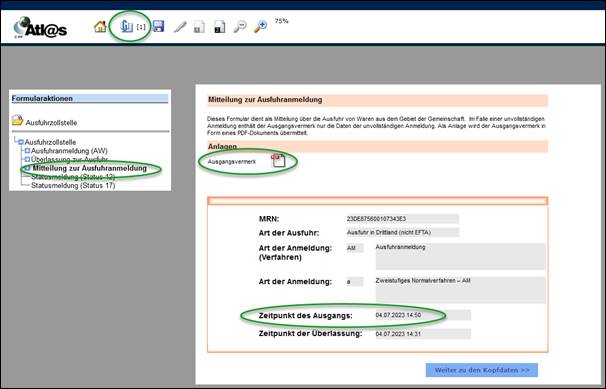Screen dimensions: 606x389
Task: Select Ausfuhranmeldung (AW) in the tree
Action: 69,151
